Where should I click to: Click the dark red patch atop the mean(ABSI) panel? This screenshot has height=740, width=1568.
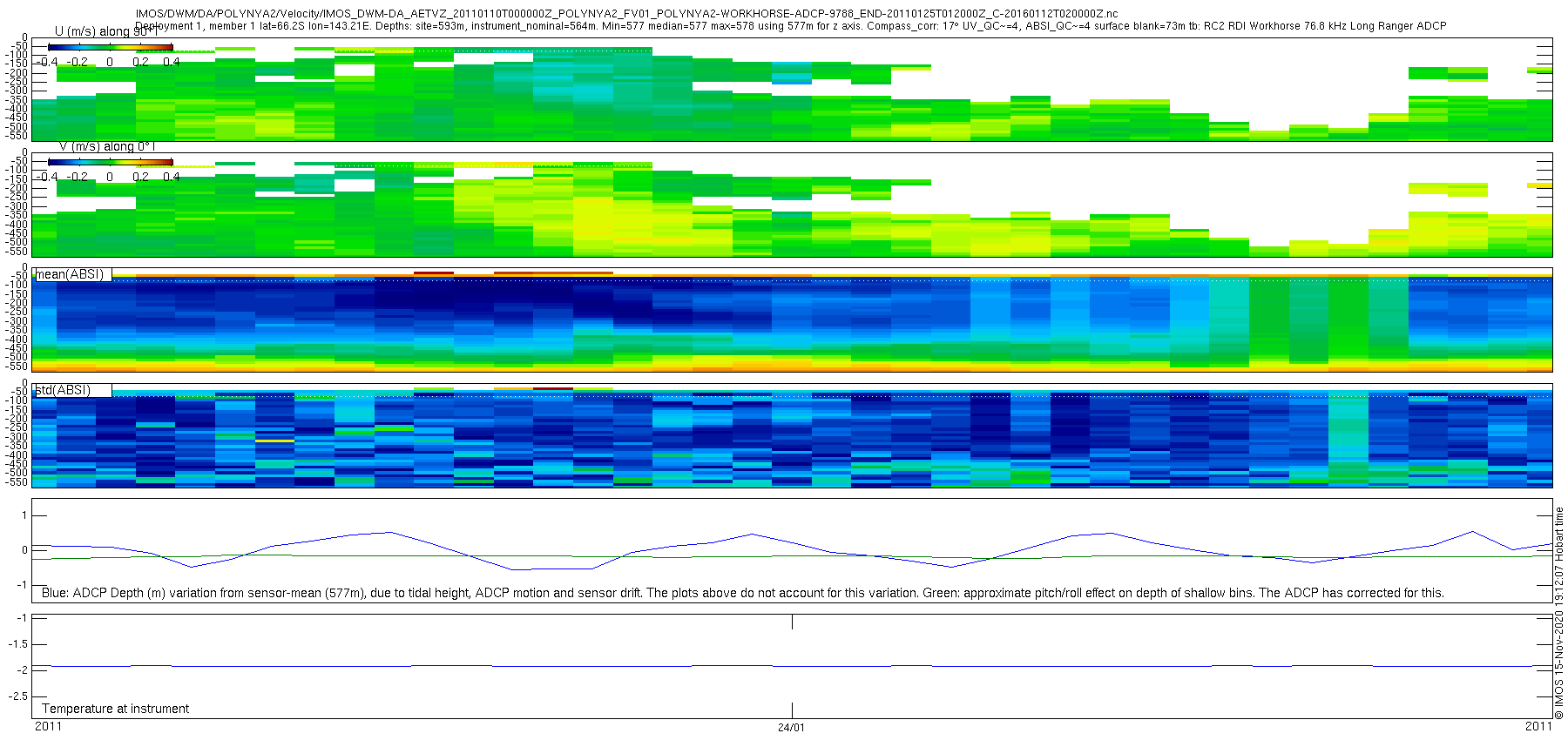(434, 273)
